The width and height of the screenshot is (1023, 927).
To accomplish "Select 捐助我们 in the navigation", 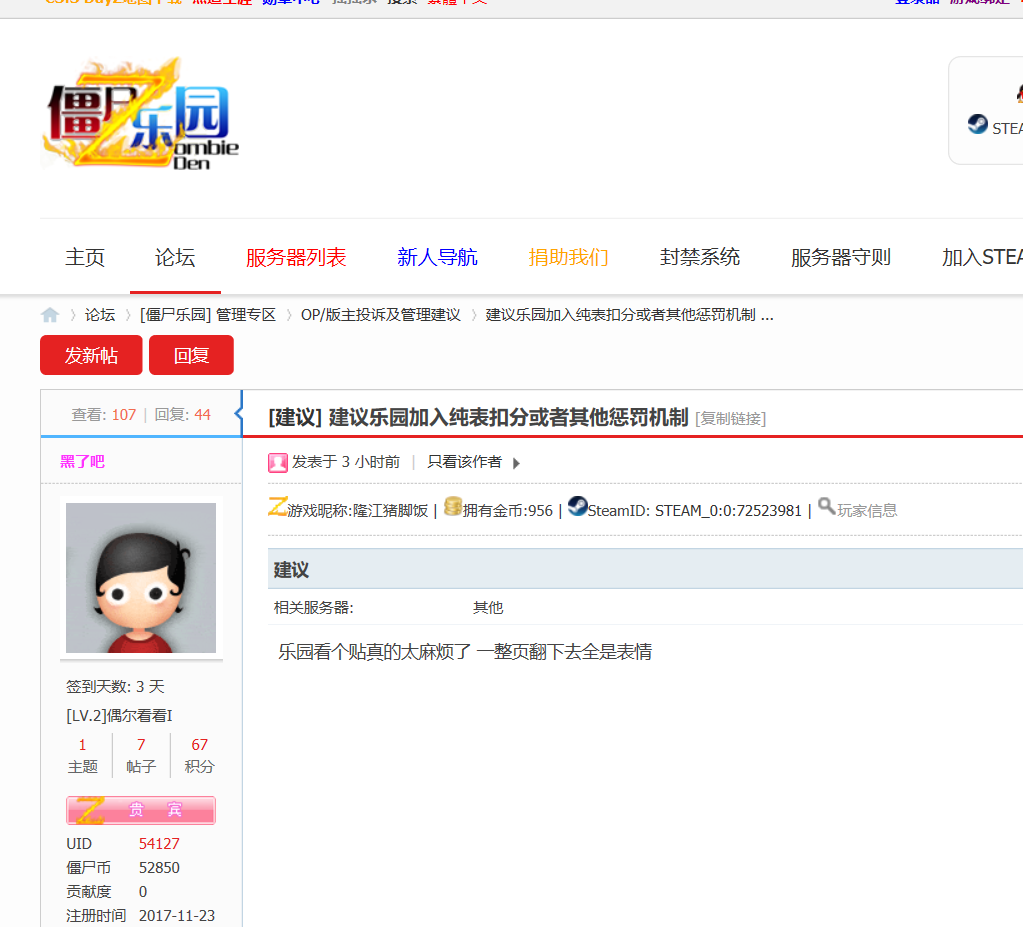I will (568, 257).
